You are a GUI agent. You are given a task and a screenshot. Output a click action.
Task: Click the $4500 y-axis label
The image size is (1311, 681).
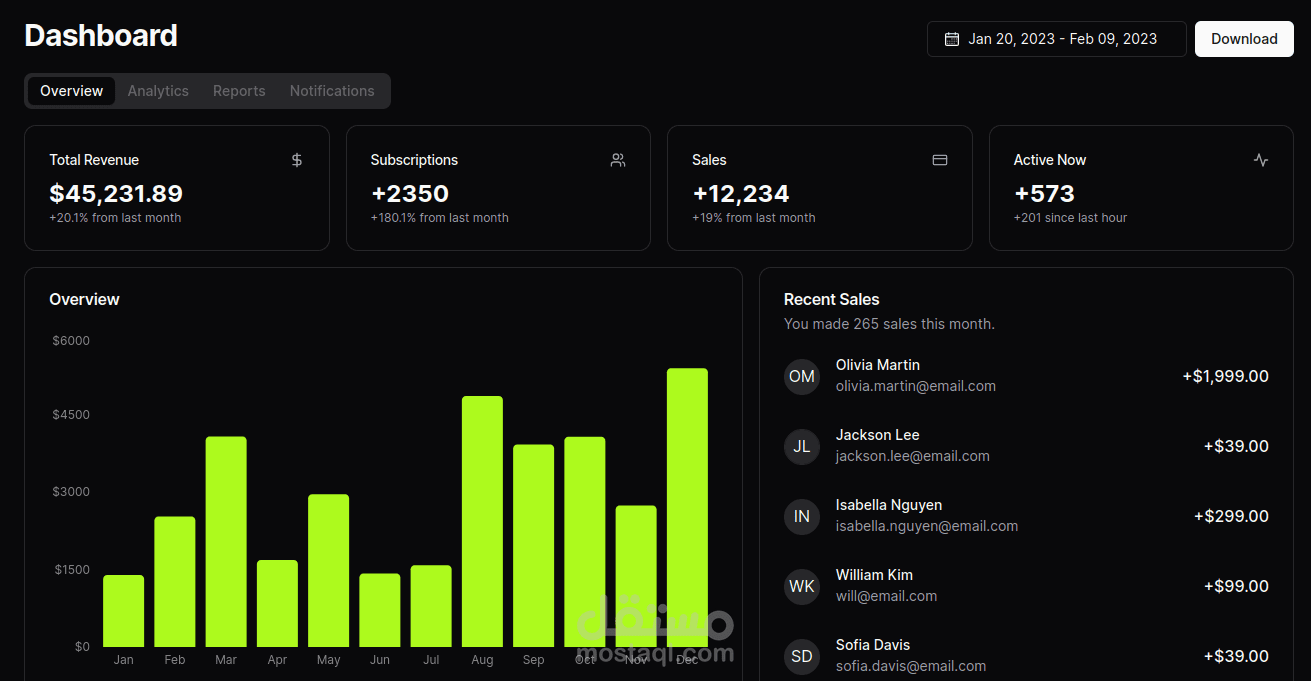point(71,415)
